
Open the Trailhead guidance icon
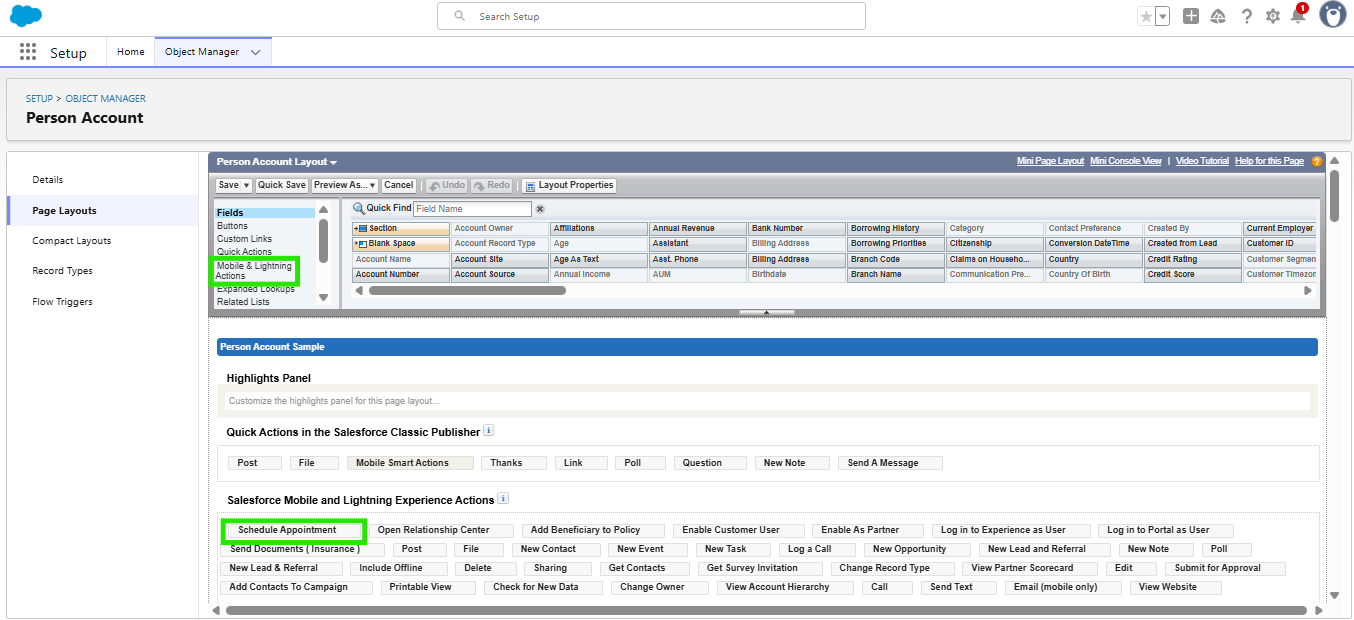click(x=1218, y=16)
